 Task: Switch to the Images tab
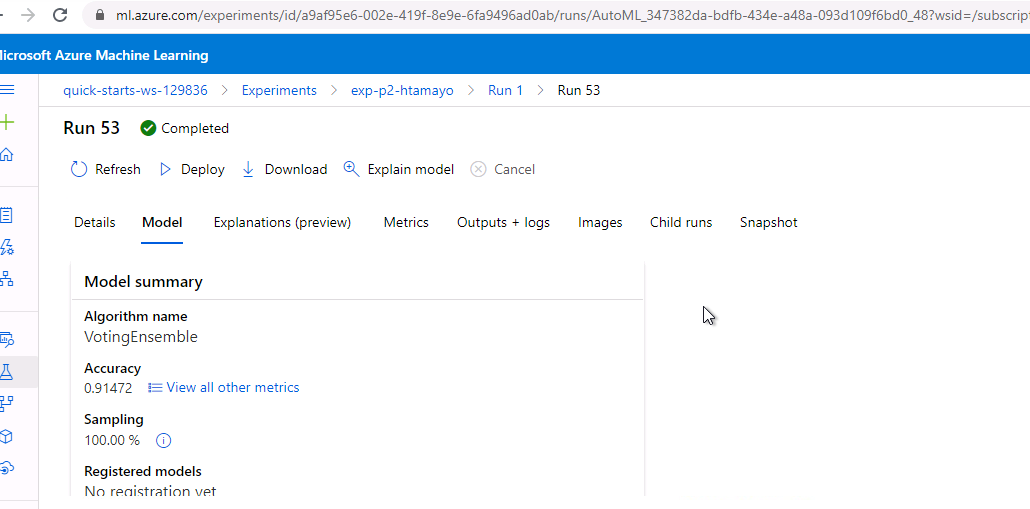[600, 223]
